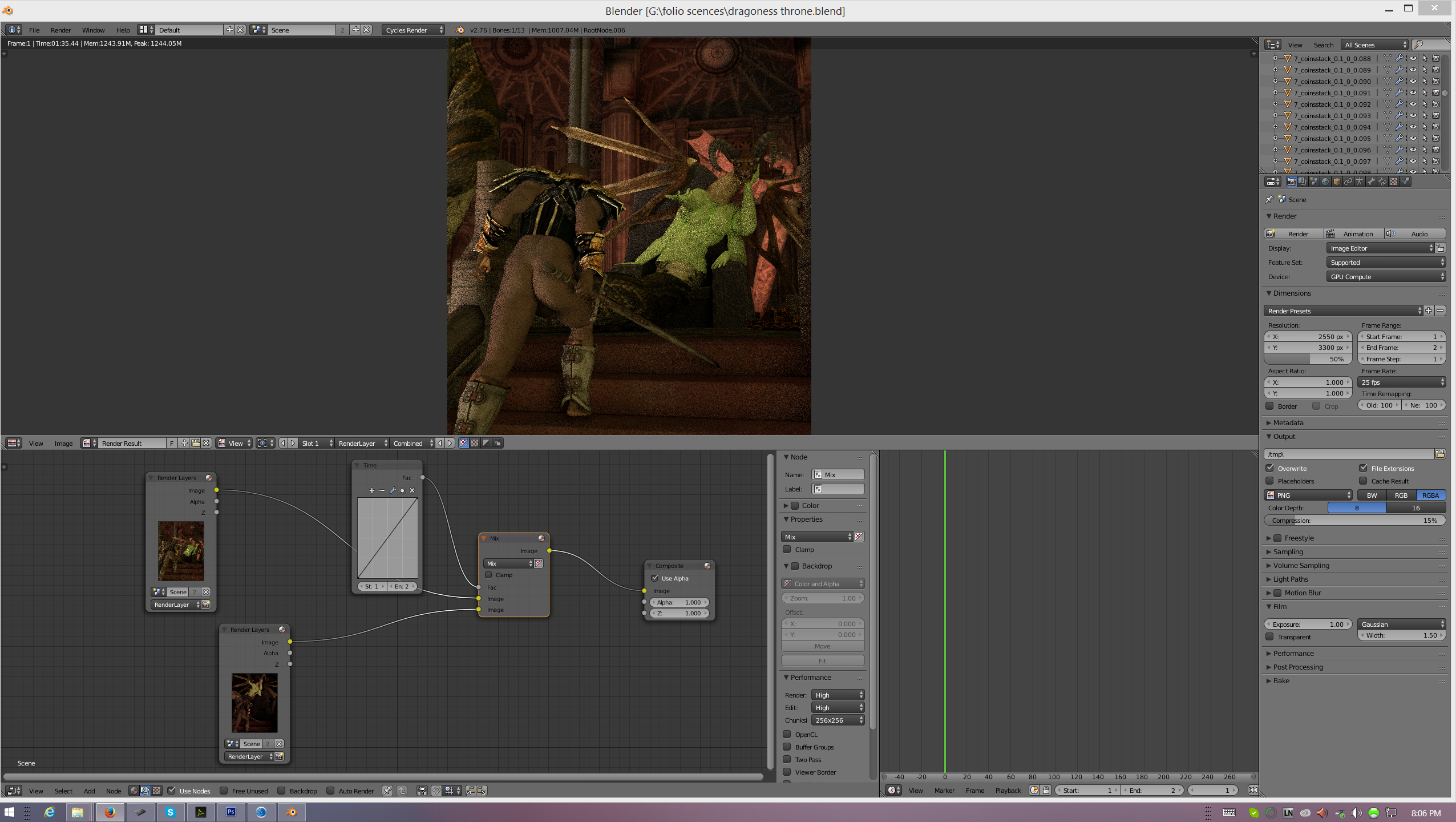Adjust the PNG Compression slider

[x=1354, y=520]
